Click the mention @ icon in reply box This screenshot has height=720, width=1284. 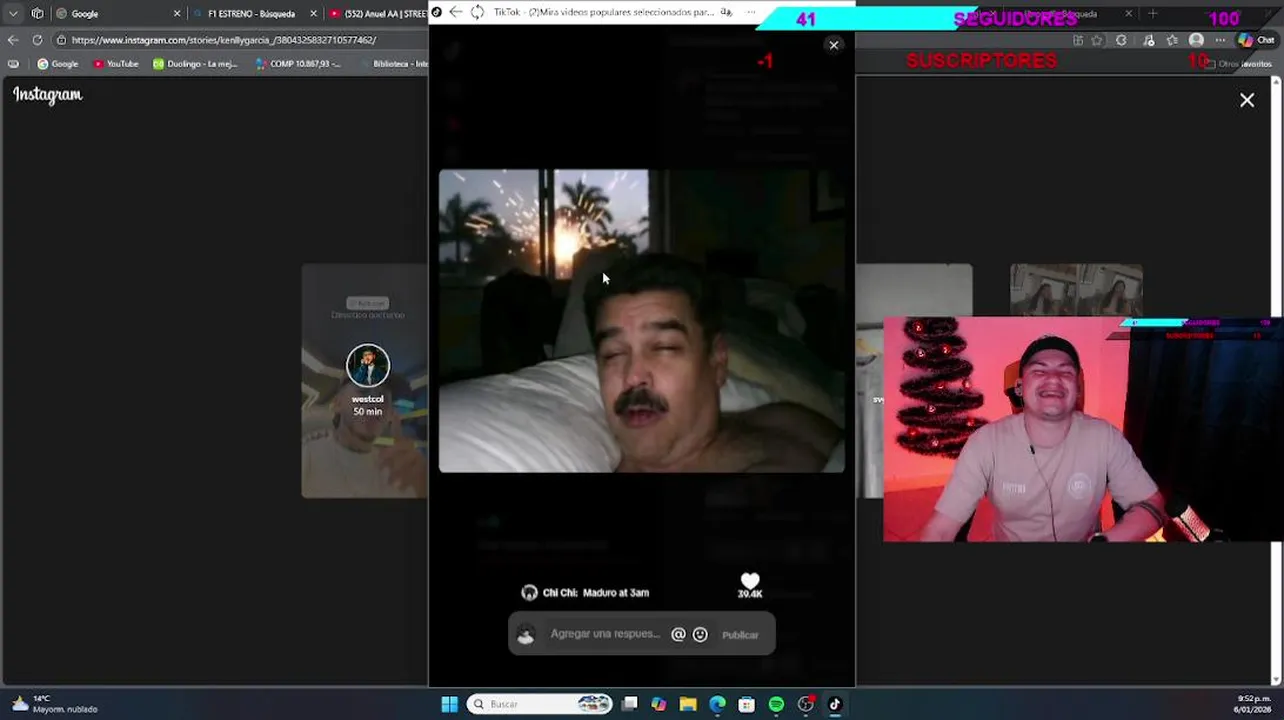pos(678,634)
